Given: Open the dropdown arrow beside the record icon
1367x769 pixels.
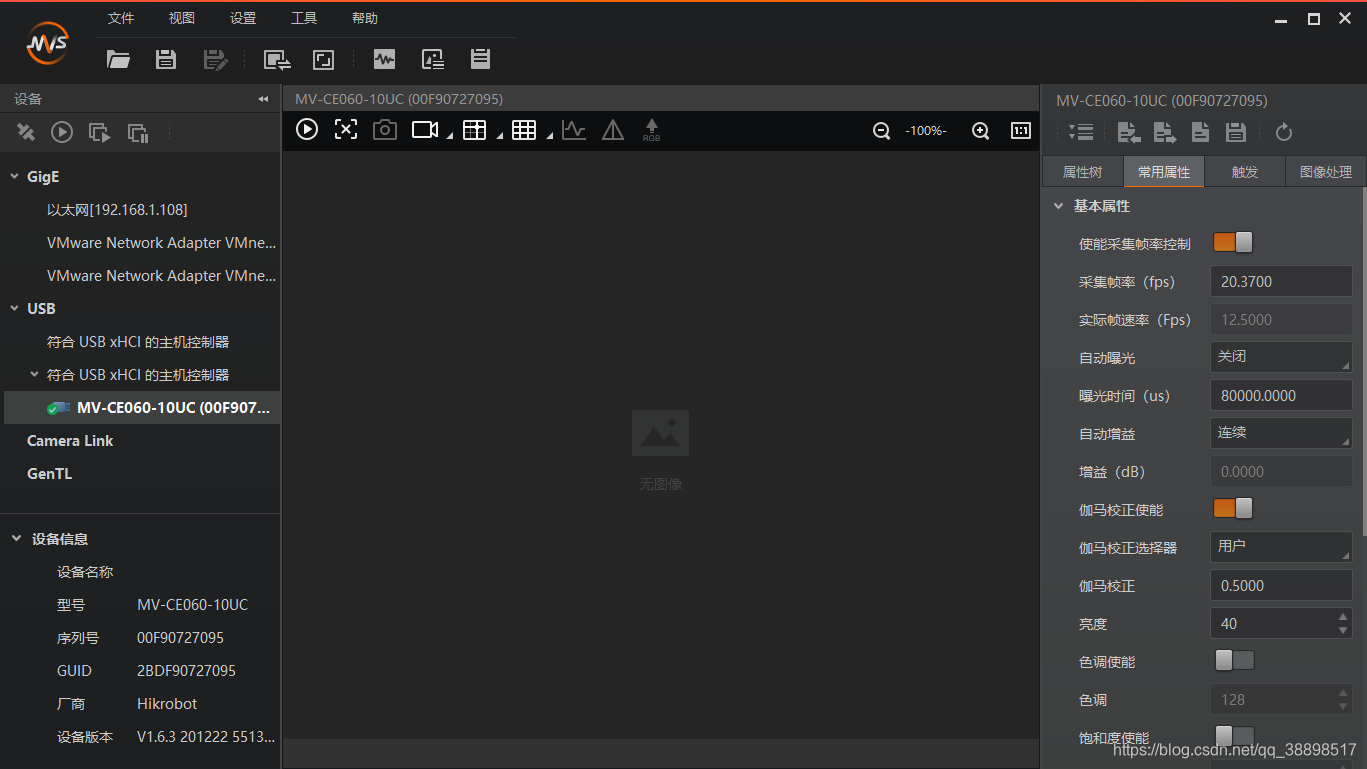Looking at the screenshot, I should [x=450, y=136].
